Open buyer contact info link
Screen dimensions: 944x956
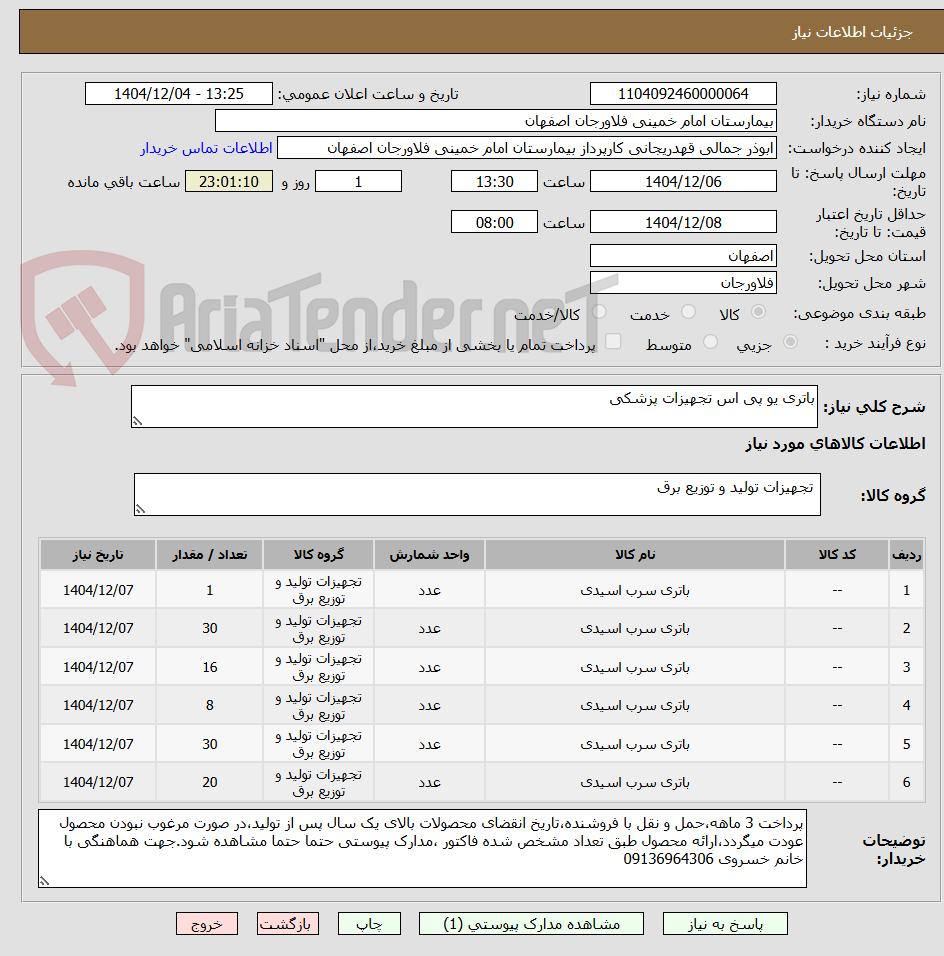[207, 148]
